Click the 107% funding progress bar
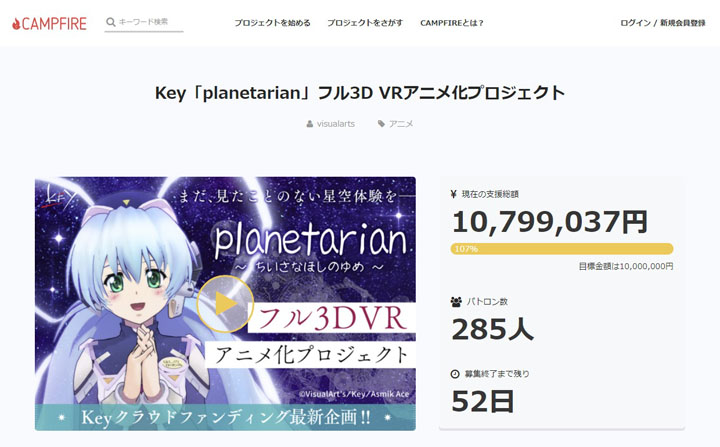The width and height of the screenshot is (720, 447). pos(561,248)
